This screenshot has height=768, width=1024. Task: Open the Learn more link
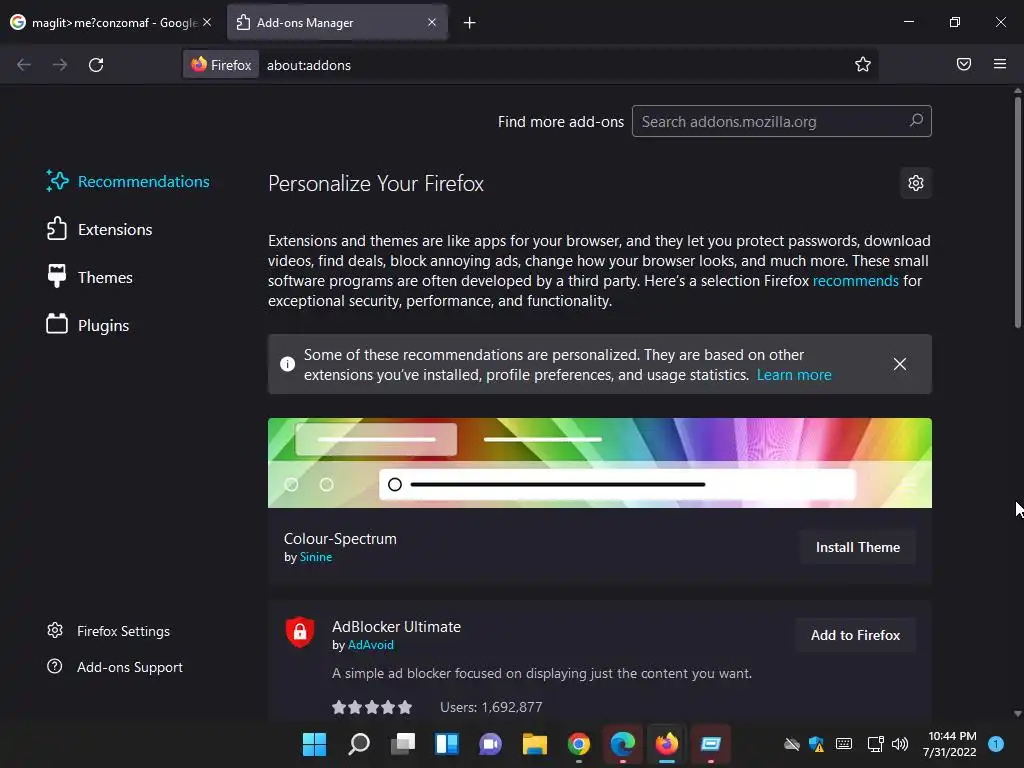pyautogui.click(x=793, y=375)
